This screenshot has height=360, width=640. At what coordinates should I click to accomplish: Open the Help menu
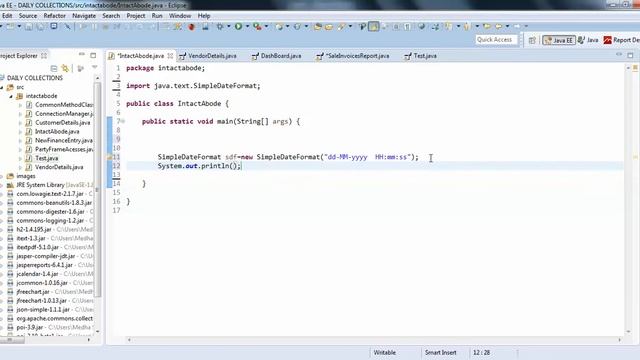[204, 16]
